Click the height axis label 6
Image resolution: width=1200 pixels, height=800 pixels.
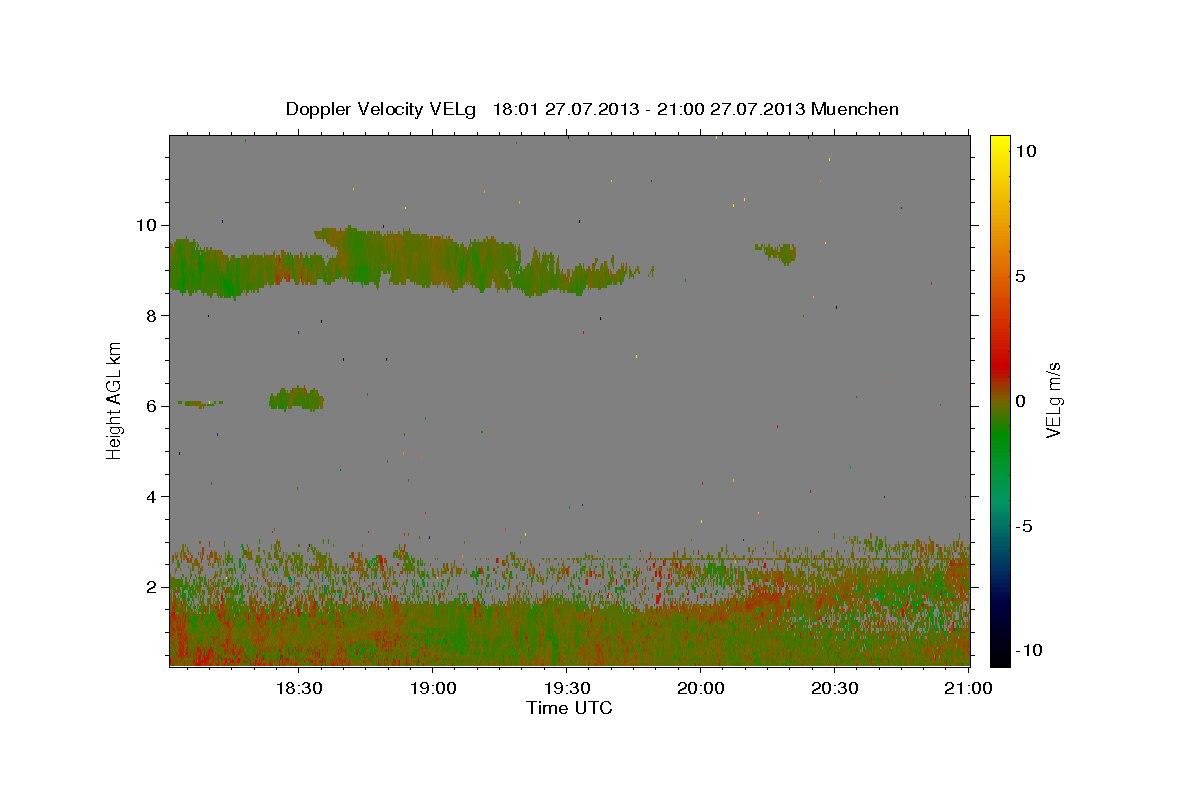click(149, 406)
